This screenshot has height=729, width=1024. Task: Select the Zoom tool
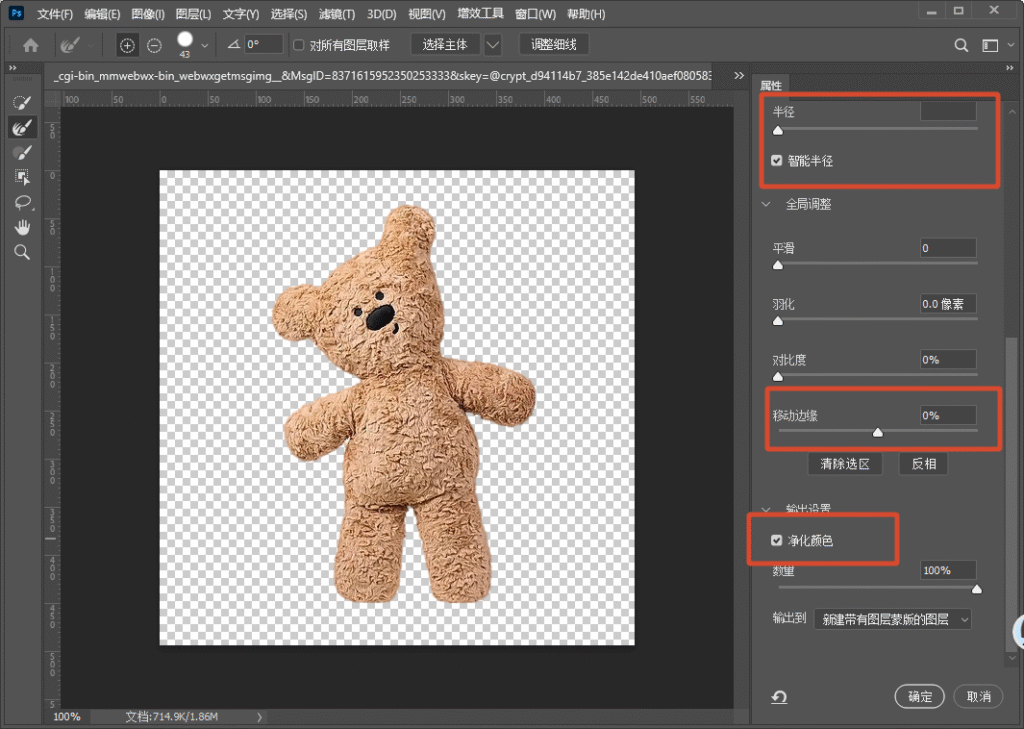click(x=22, y=252)
